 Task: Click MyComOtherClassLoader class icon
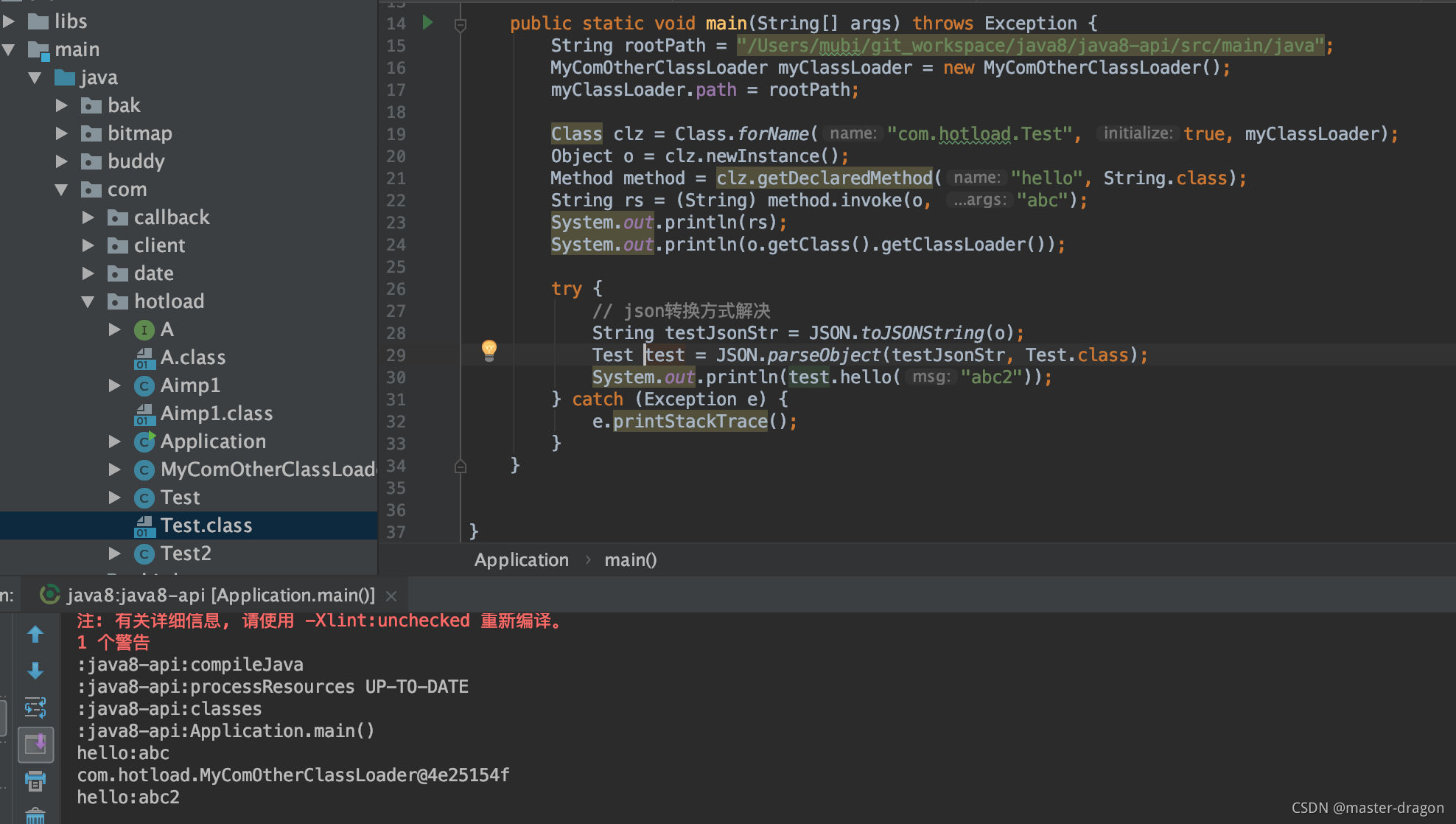click(144, 470)
